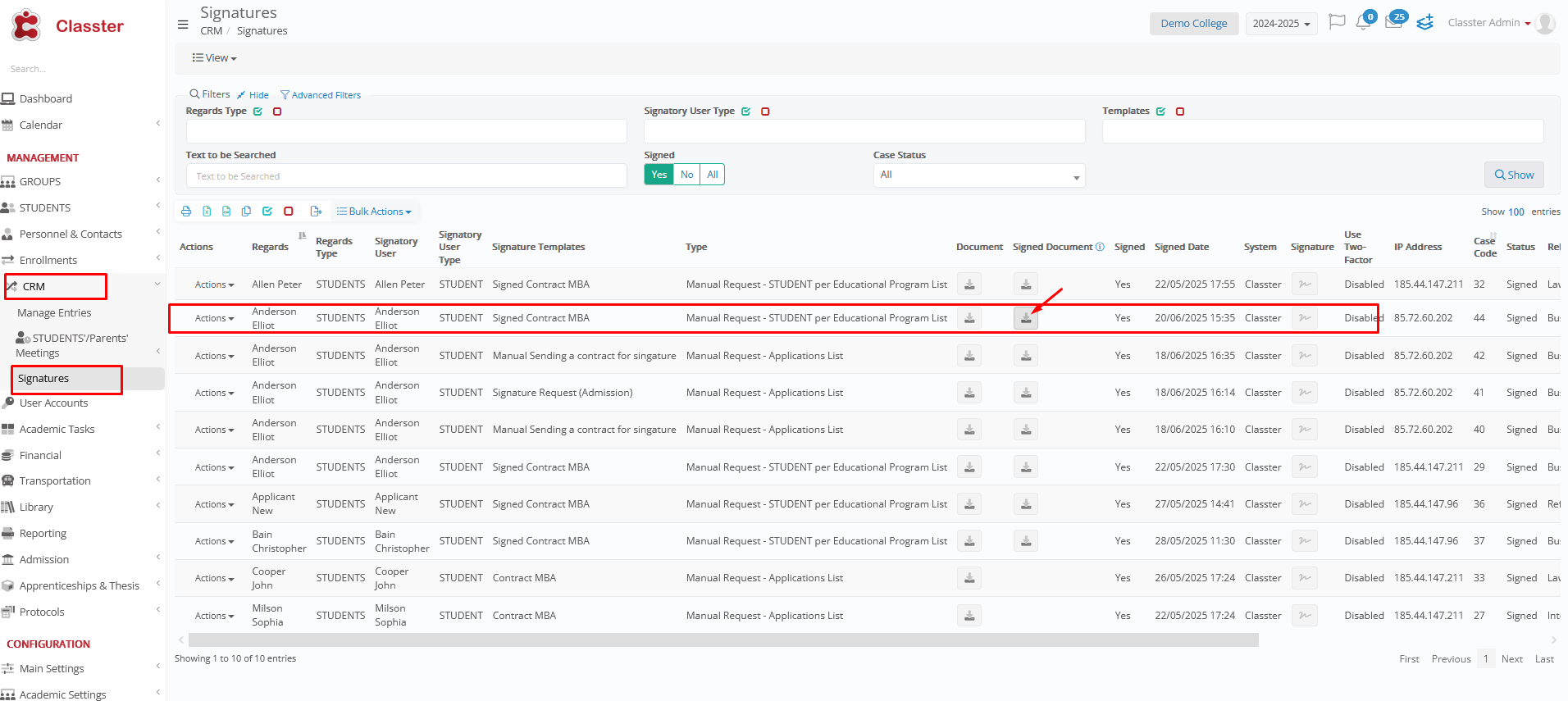Image resolution: width=1568 pixels, height=701 pixels.
Task: Open the messages envelope icon
Action: pos(1393,23)
